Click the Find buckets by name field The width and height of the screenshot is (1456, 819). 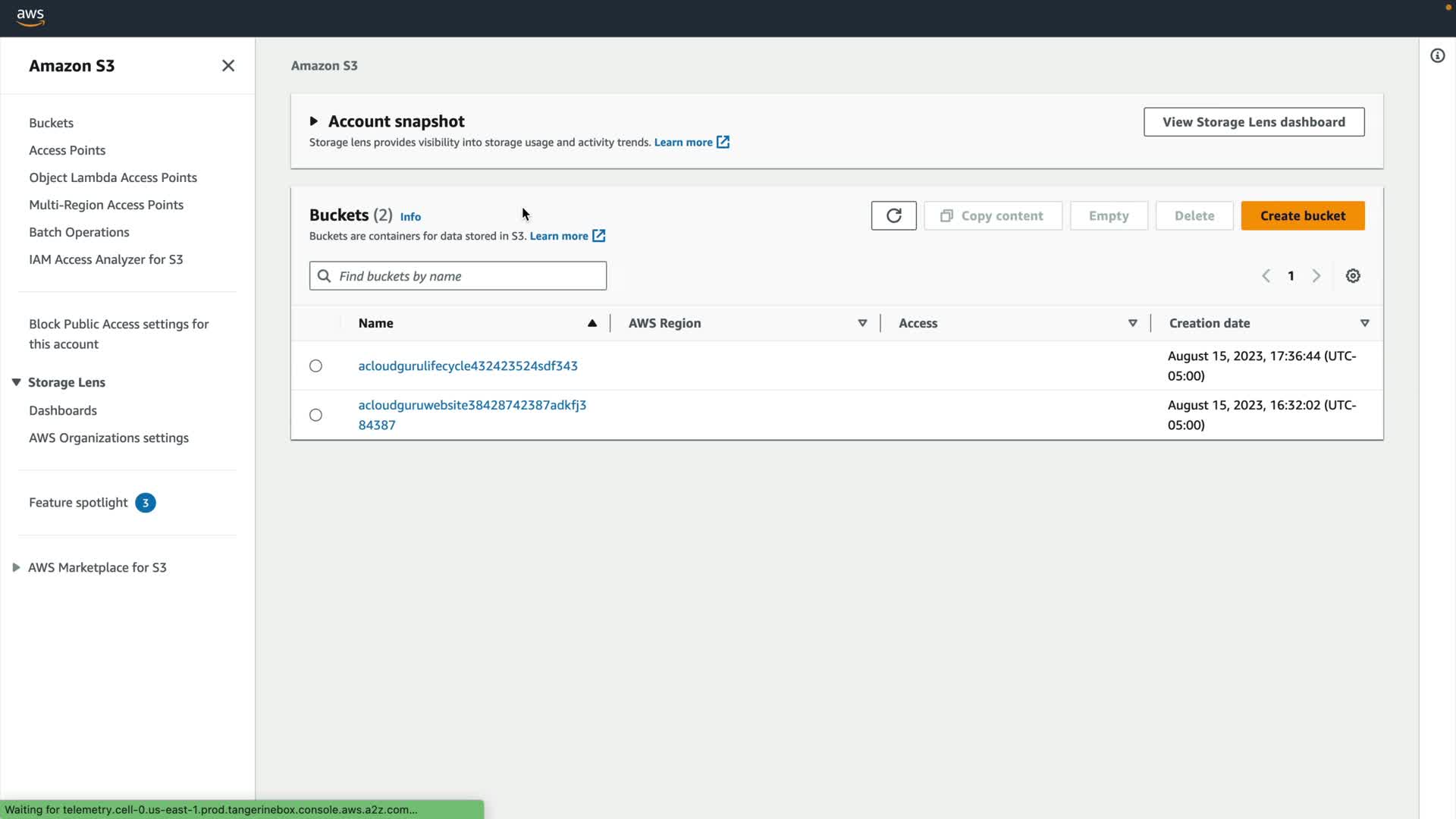pyautogui.click(x=469, y=276)
